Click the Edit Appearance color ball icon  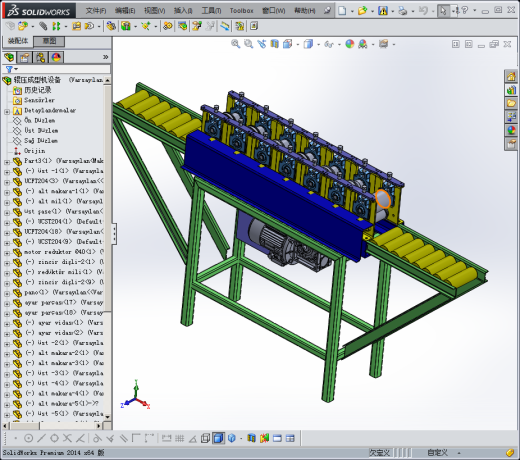tap(349, 44)
